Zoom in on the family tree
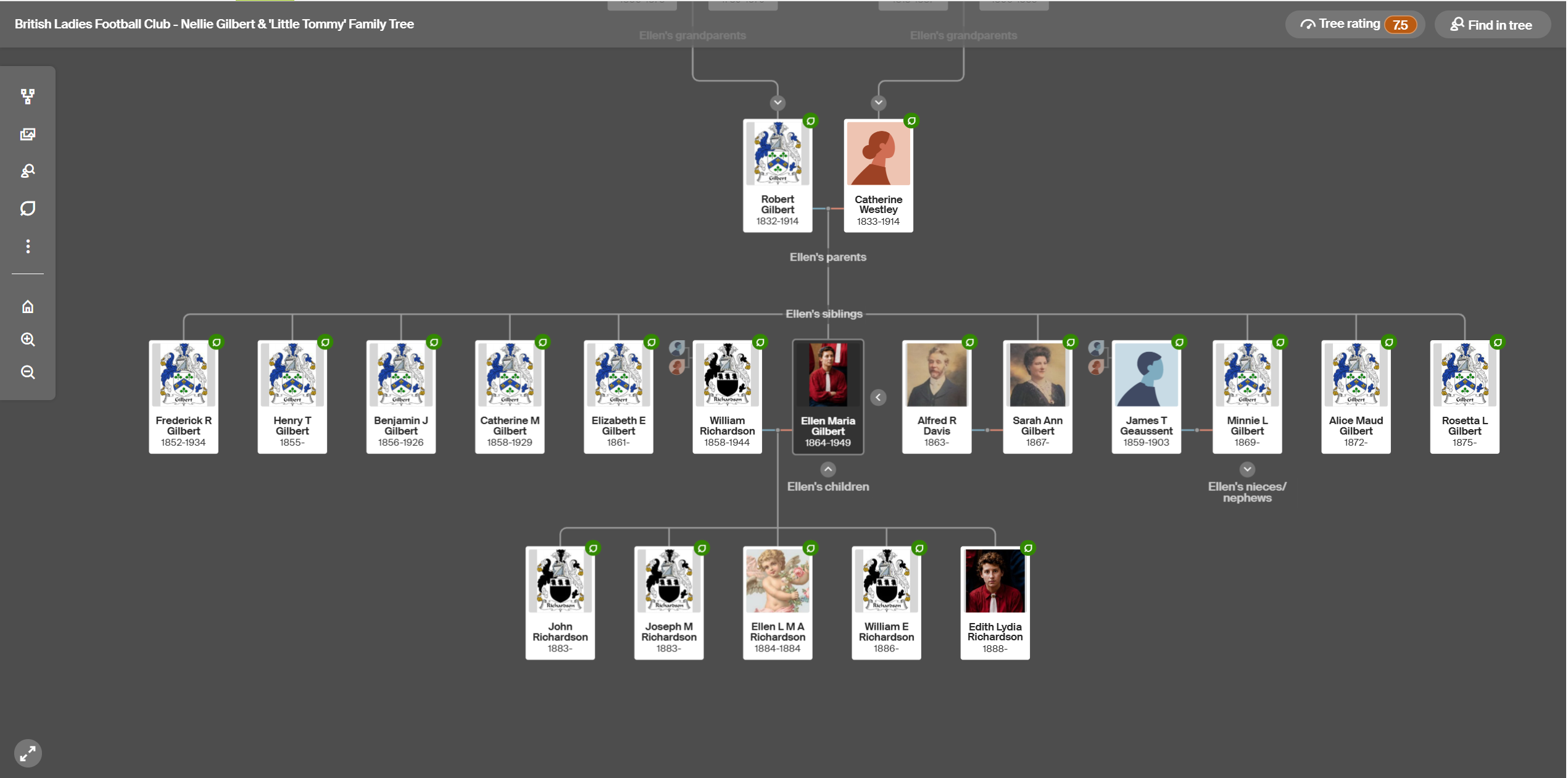1568x778 pixels. click(x=28, y=339)
